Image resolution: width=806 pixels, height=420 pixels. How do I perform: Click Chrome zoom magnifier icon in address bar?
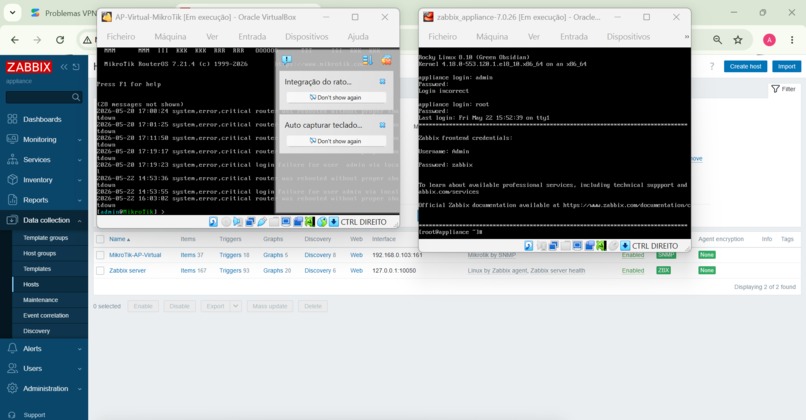pos(717,40)
